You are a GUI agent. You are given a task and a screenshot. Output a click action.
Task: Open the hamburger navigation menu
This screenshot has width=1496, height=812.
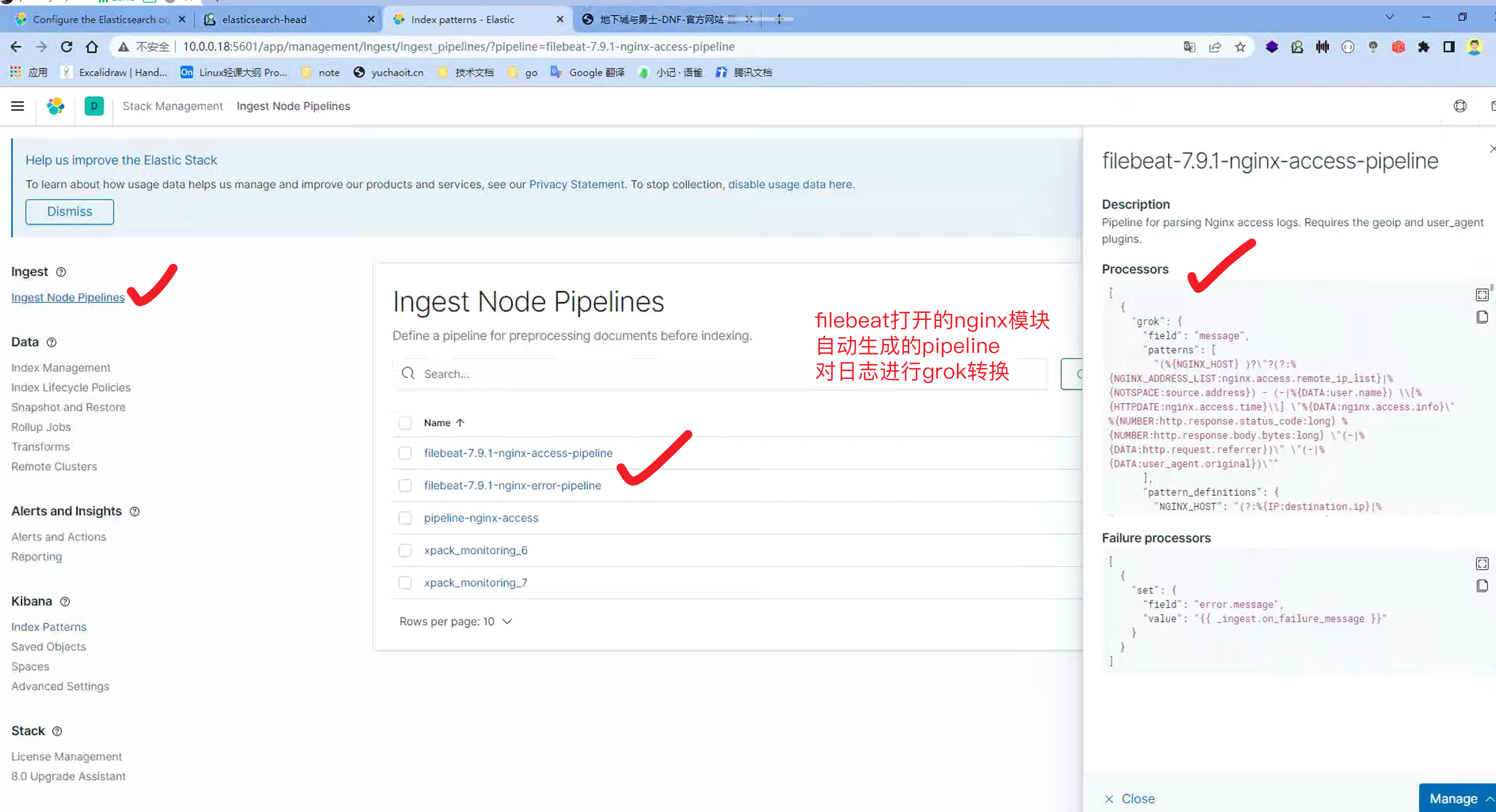tap(17, 106)
